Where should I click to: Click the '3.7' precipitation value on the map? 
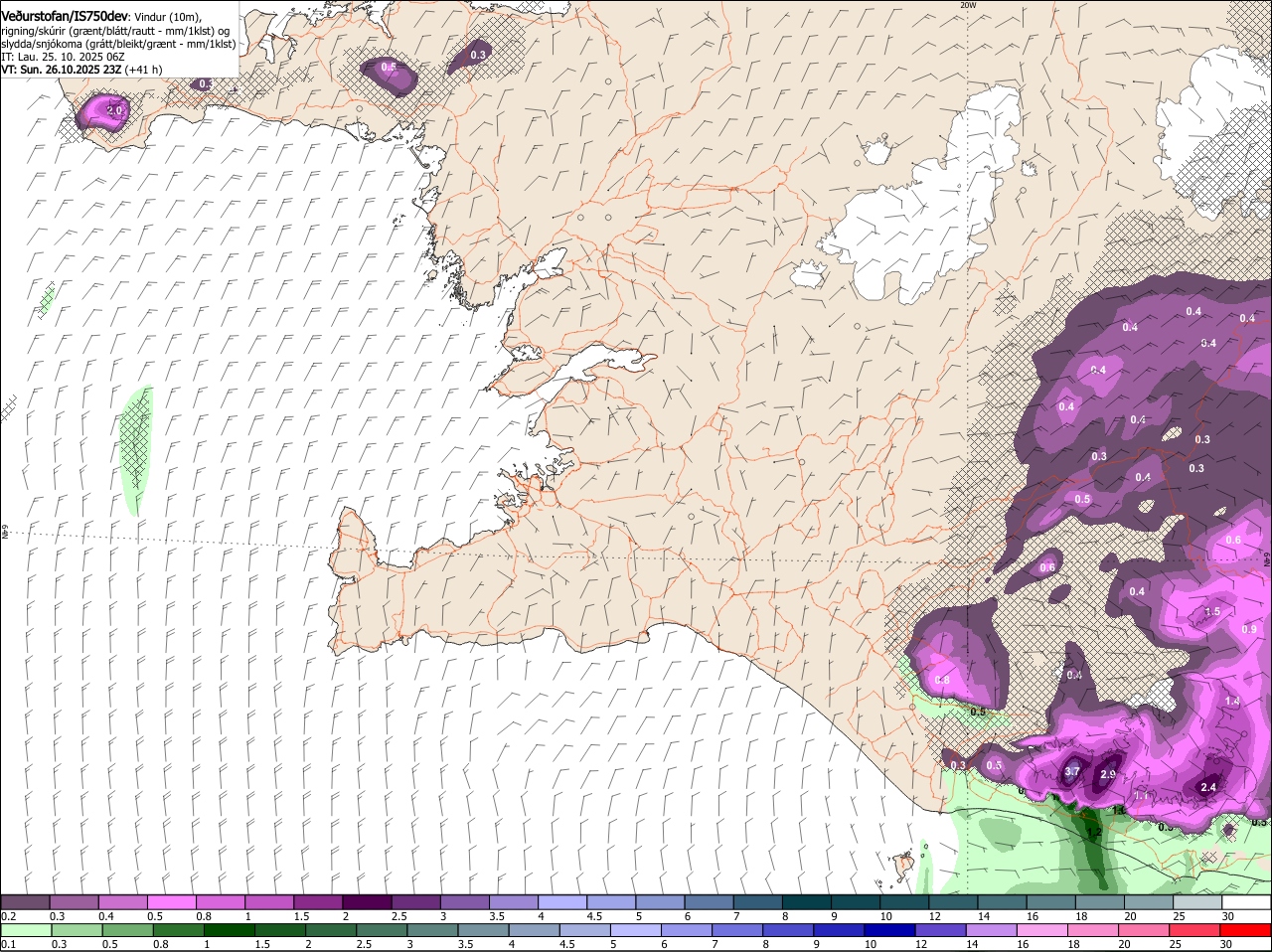1072,771
